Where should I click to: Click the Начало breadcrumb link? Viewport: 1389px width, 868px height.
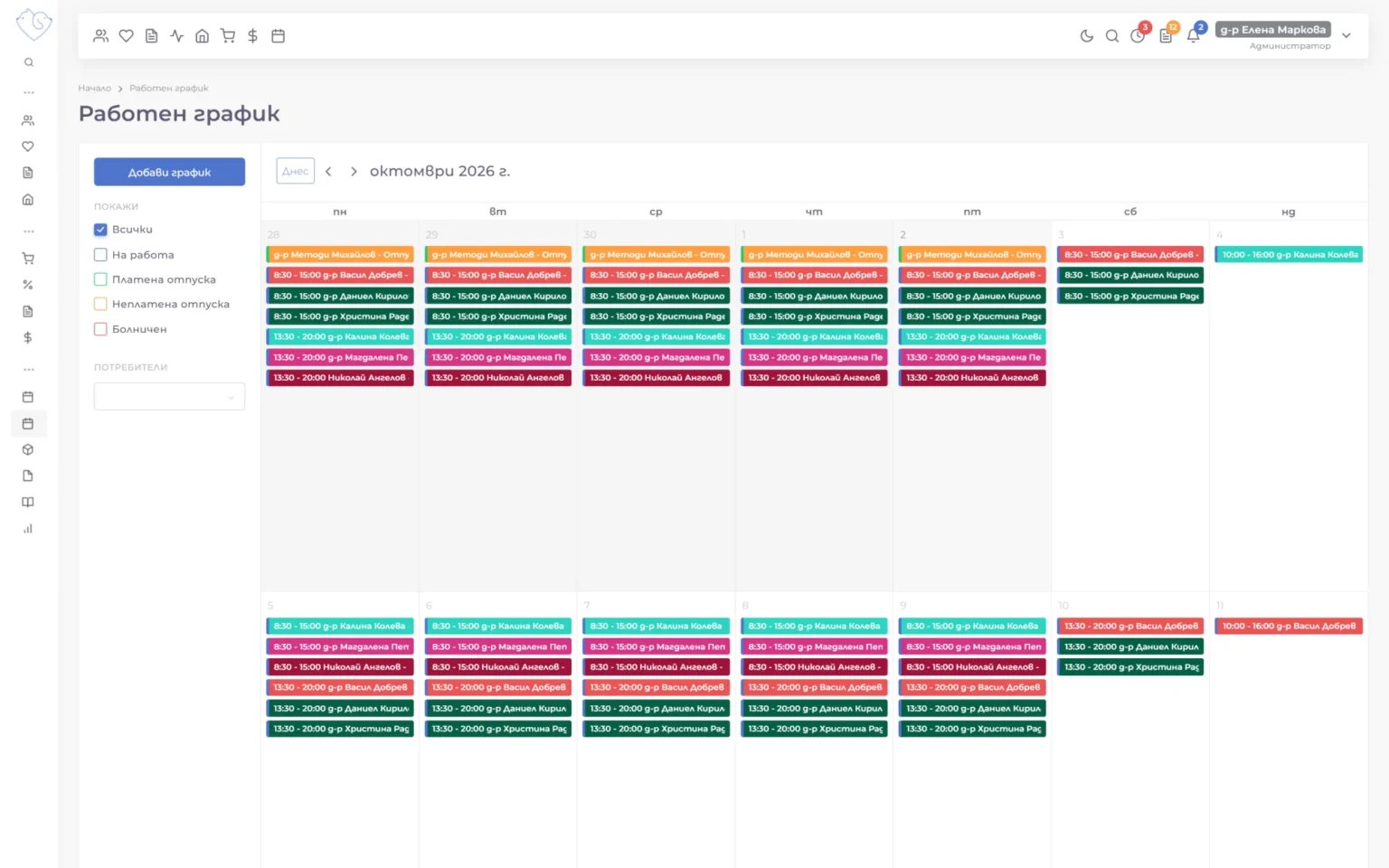[94, 89]
